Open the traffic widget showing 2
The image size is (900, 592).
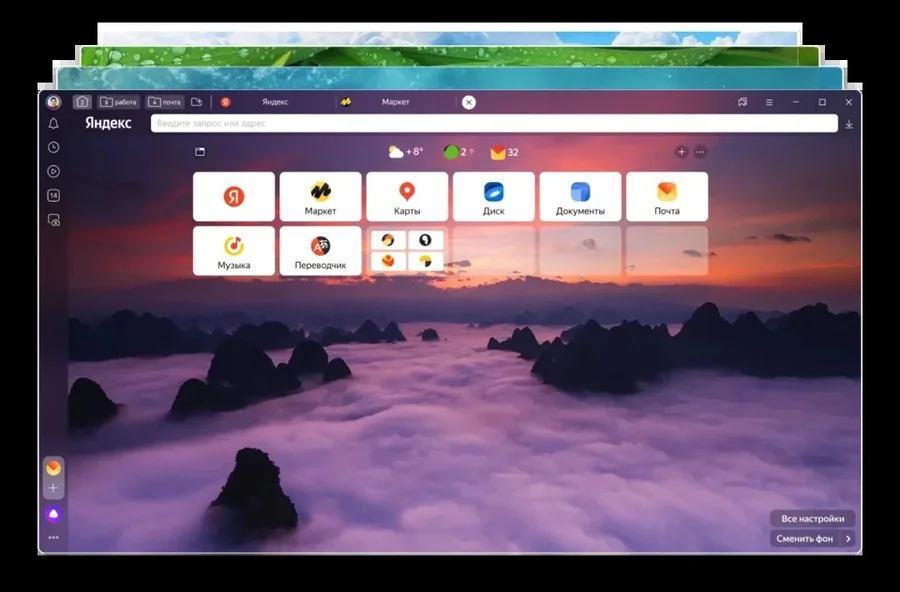point(459,152)
